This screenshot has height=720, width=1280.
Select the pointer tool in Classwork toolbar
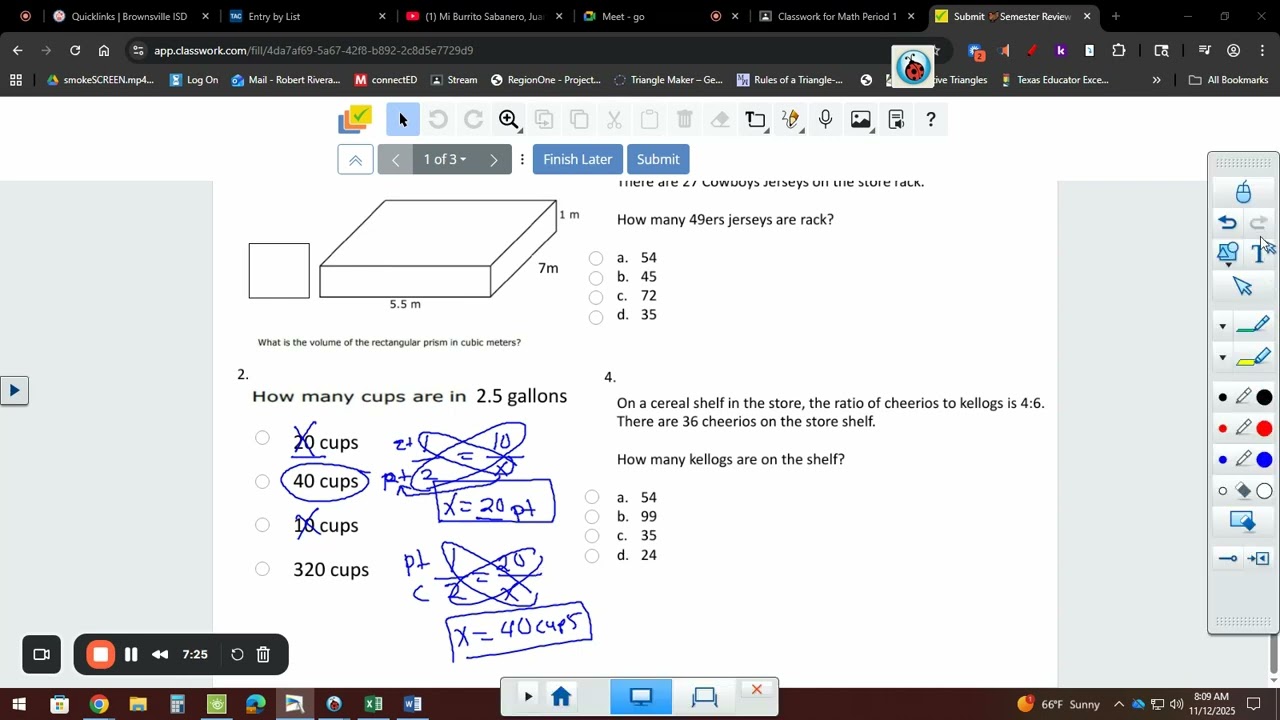coord(402,120)
